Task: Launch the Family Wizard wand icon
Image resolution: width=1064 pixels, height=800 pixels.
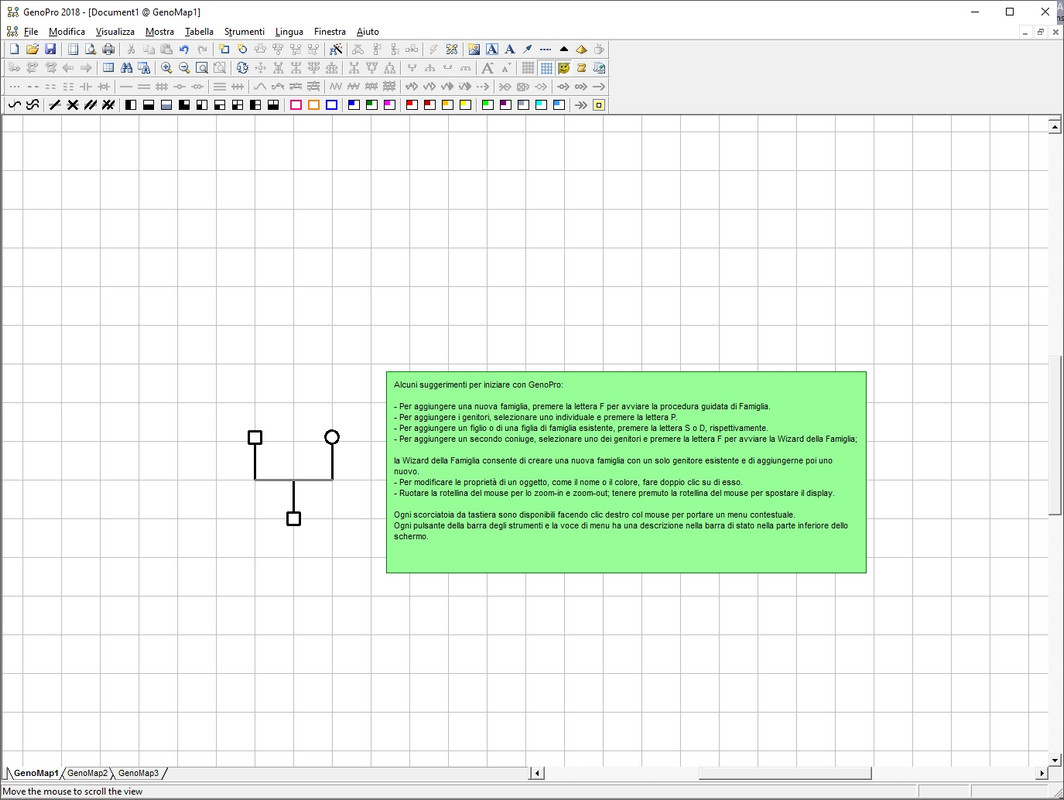Action: tap(335, 50)
